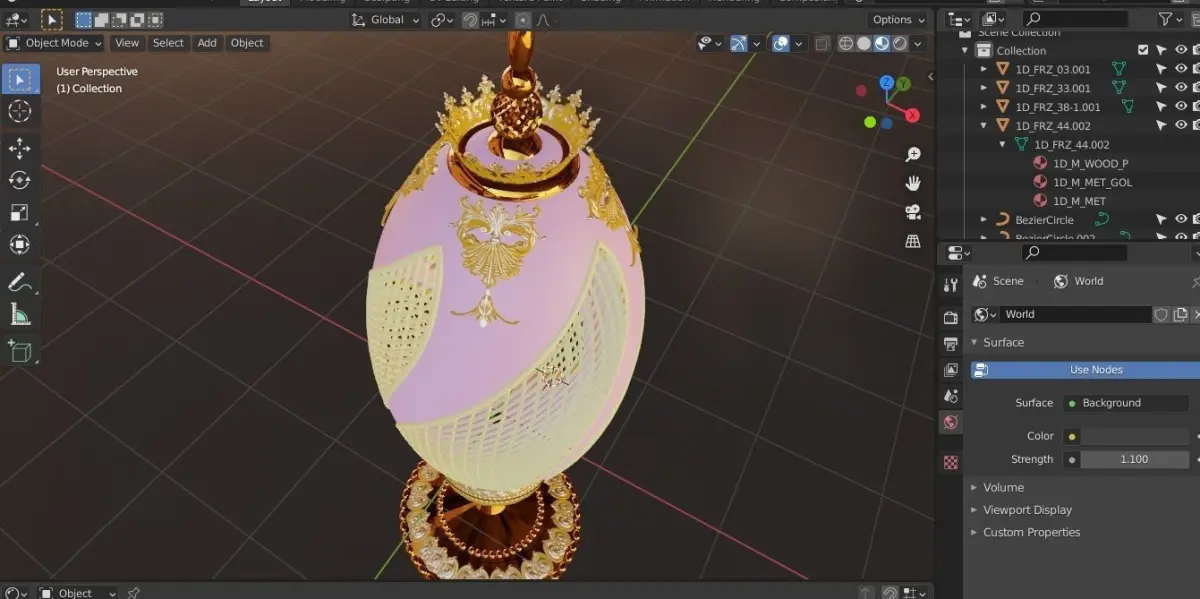The image size is (1200, 599).
Task: Switch to solid shading
Action: click(x=864, y=43)
